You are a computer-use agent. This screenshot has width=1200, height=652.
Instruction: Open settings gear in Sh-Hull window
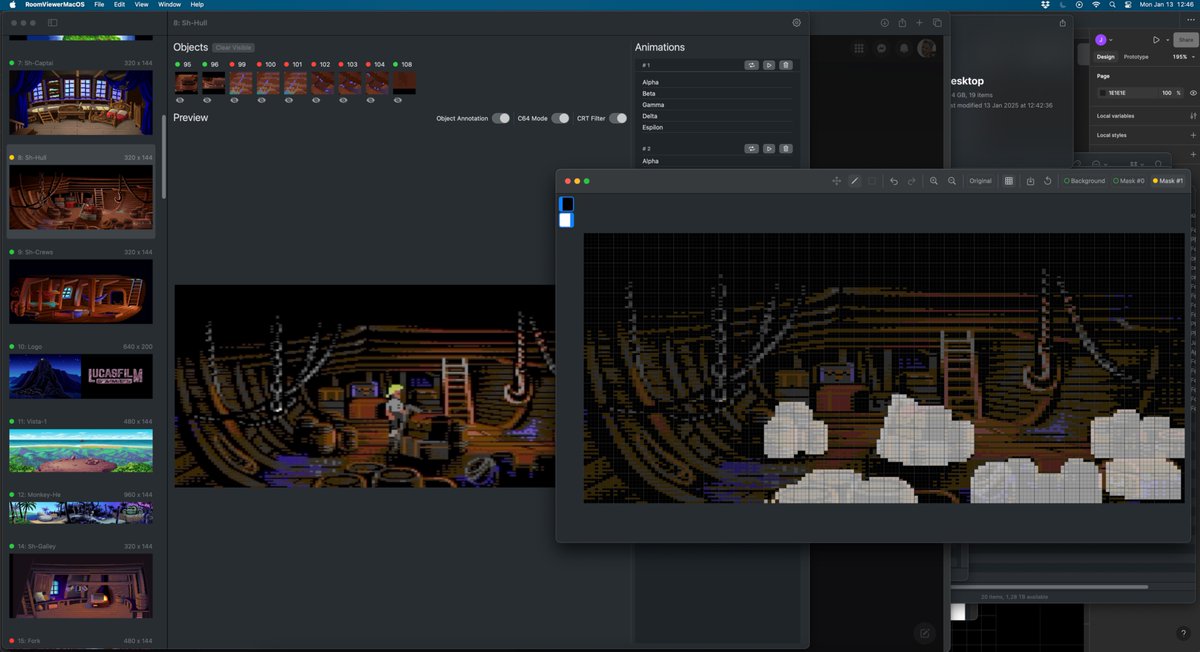pos(797,22)
